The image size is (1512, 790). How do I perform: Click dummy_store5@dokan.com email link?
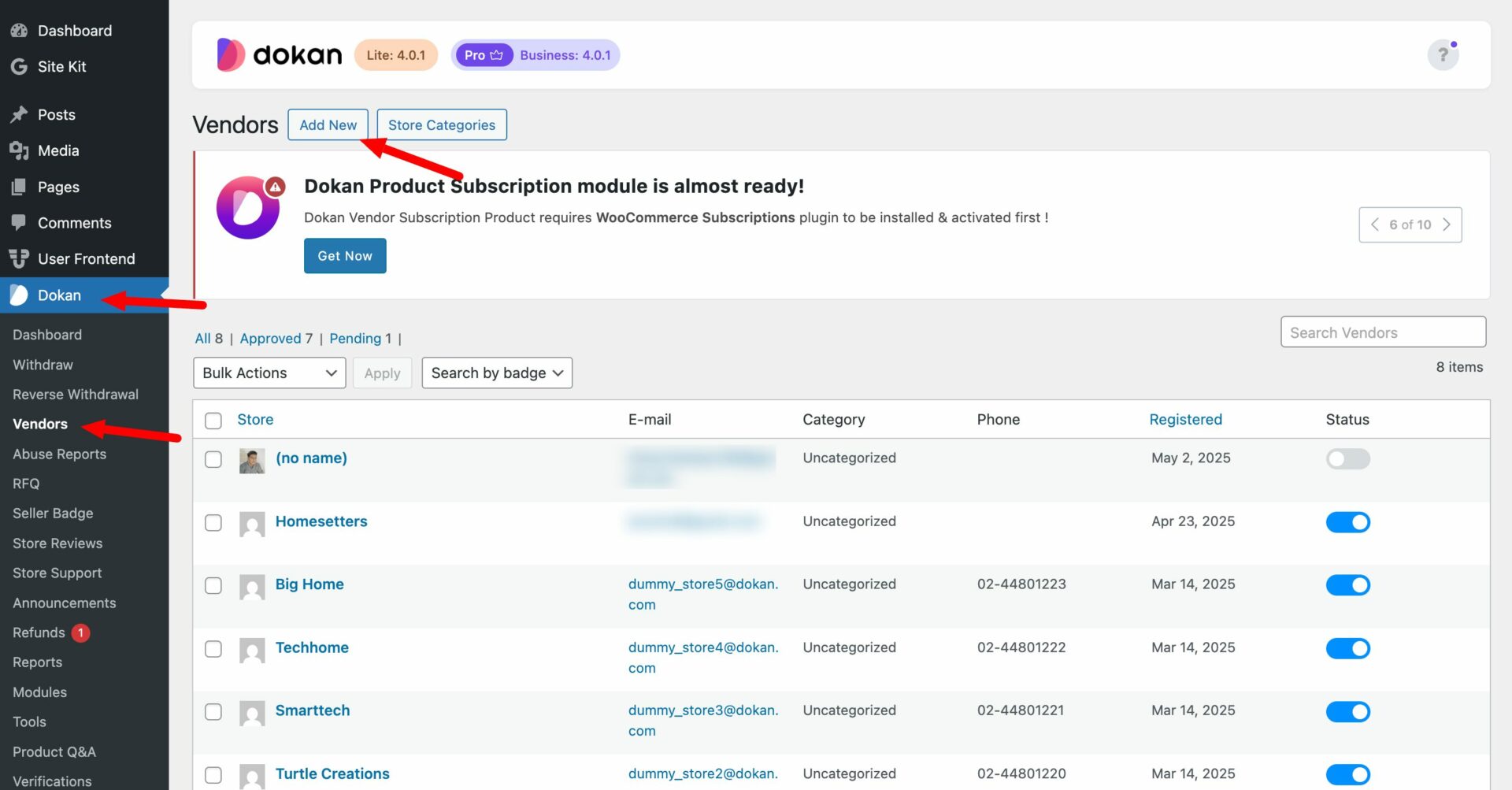703,594
